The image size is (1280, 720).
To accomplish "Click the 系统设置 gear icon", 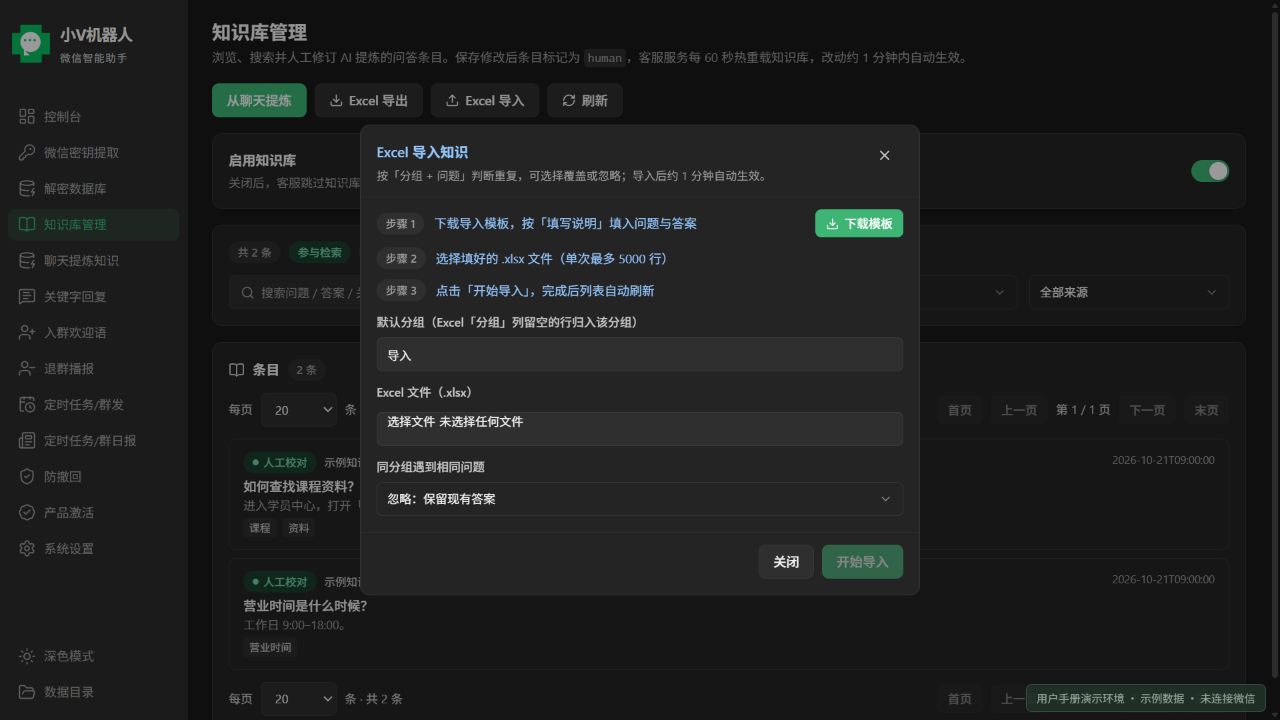I will point(27,549).
